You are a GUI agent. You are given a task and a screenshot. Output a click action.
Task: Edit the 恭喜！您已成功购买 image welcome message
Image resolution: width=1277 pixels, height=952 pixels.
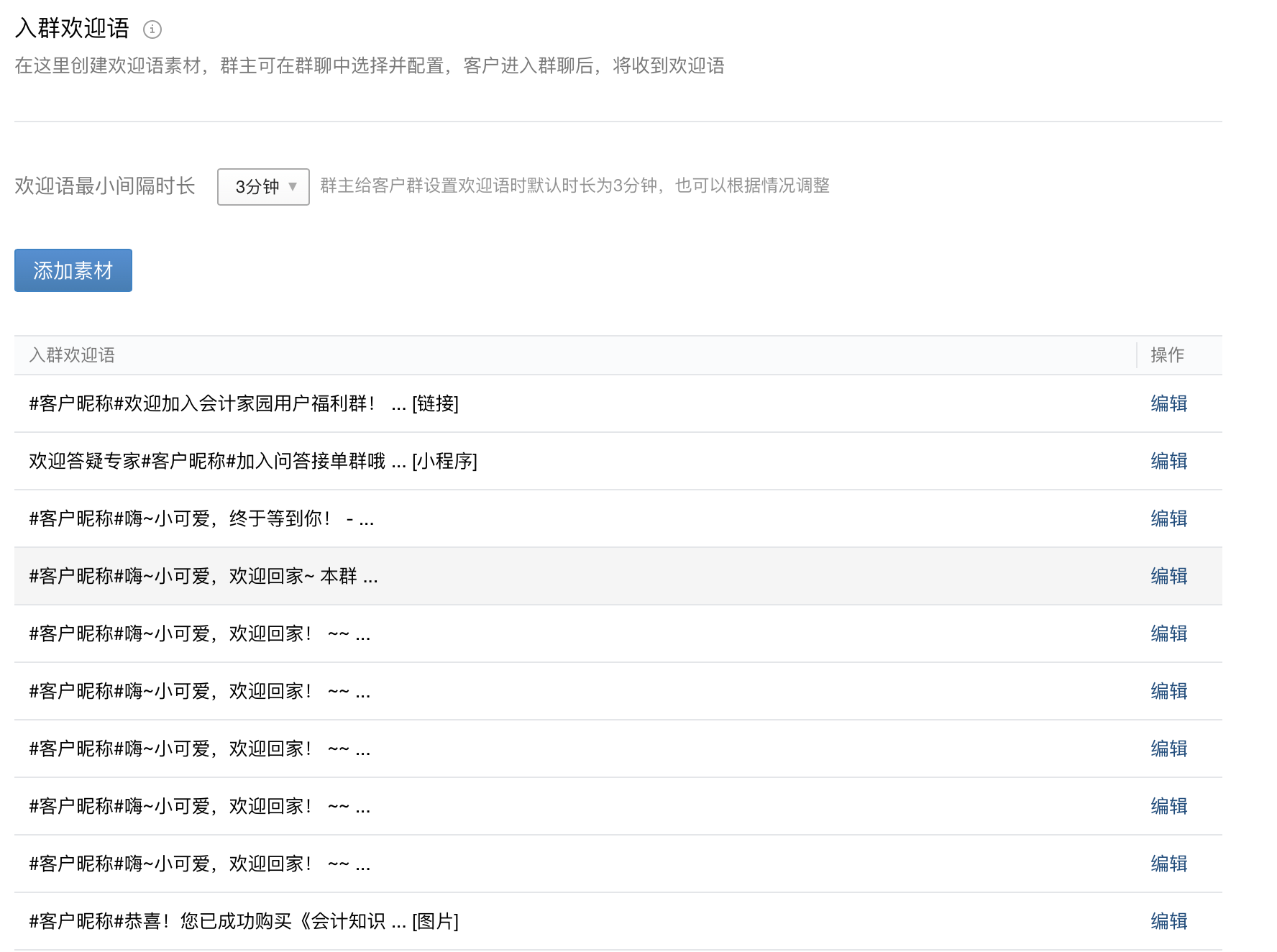click(x=1168, y=921)
